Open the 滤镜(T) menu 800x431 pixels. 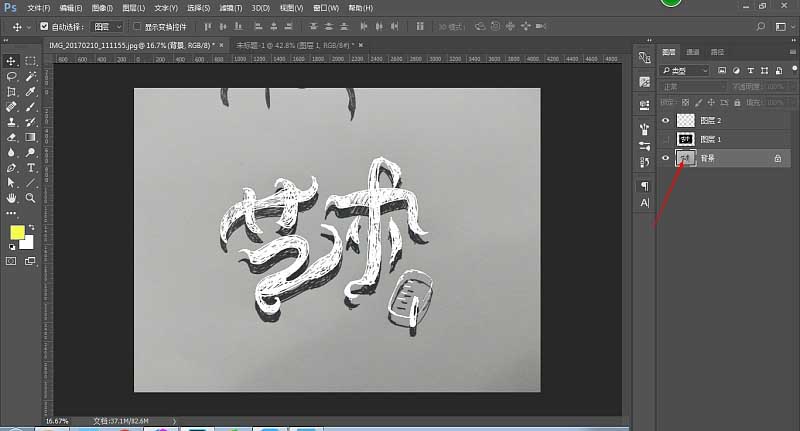click(231, 8)
